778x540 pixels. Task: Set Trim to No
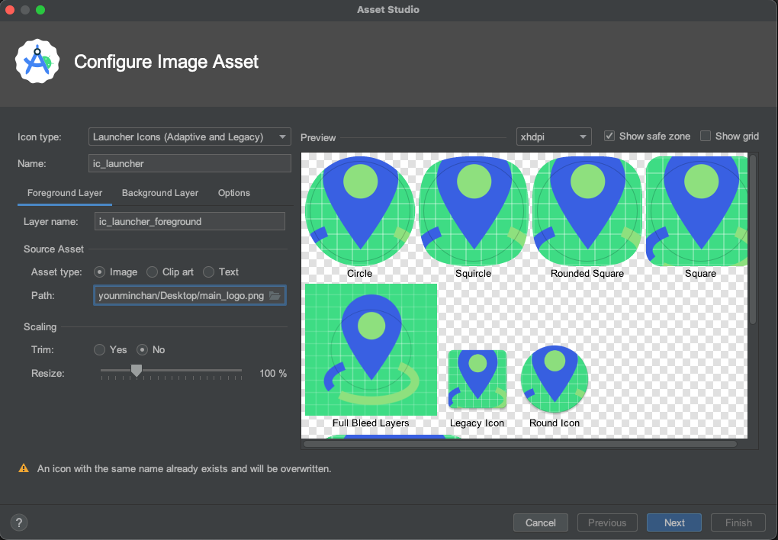point(142,350)
